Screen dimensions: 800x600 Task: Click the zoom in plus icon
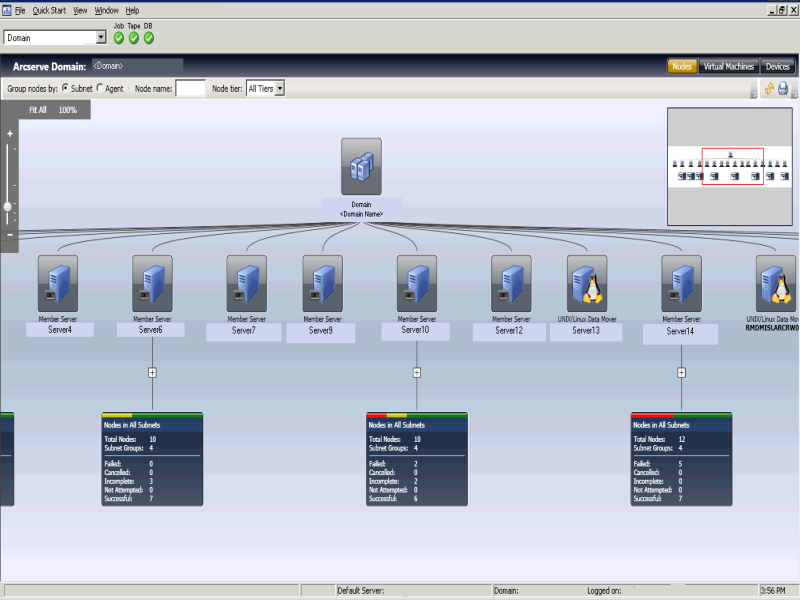click(10, 134)
